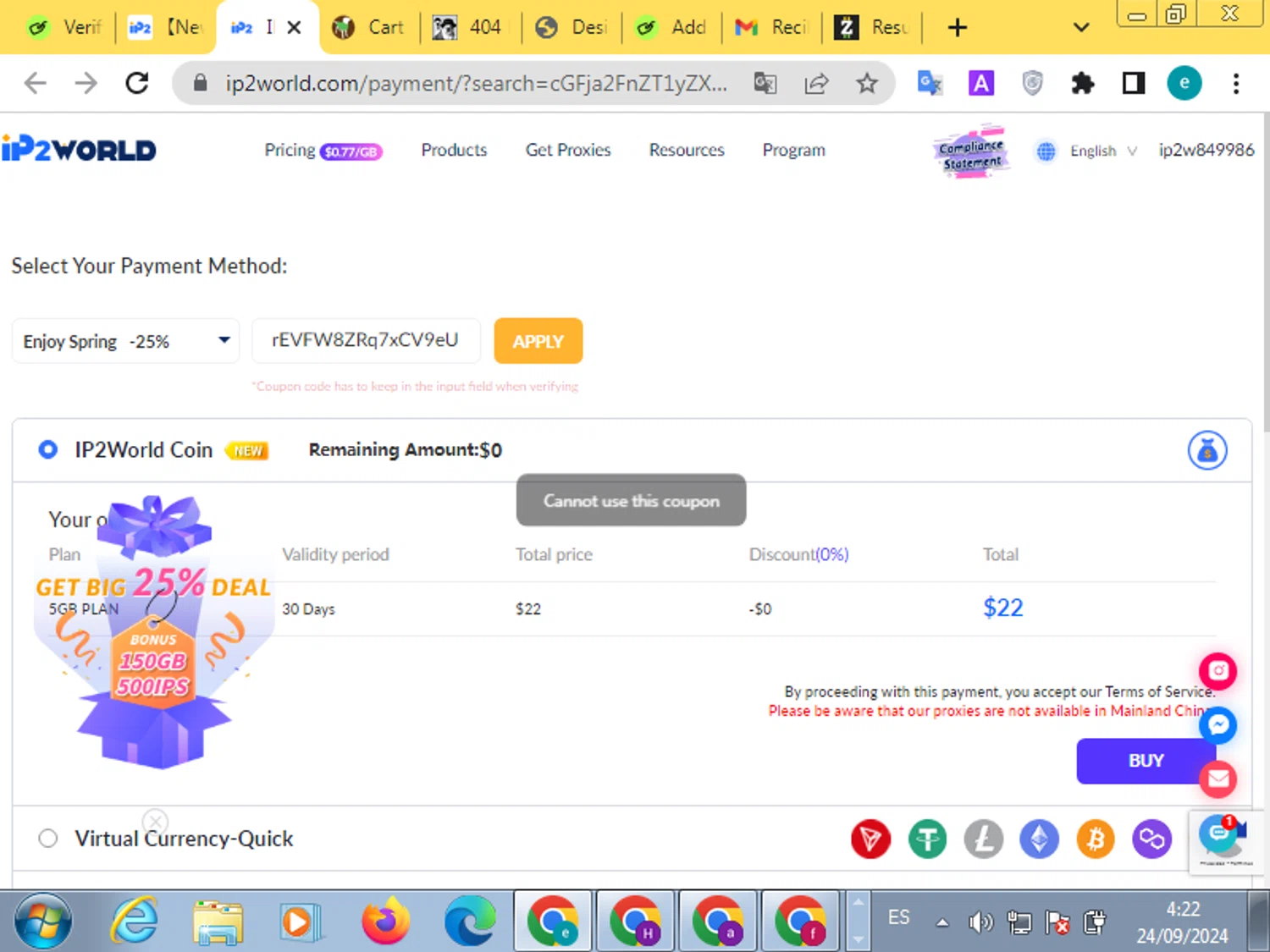Click the blue BUY button
Screen dimensions: 1270x952
pyautogui.click(x=1146, y=761)
